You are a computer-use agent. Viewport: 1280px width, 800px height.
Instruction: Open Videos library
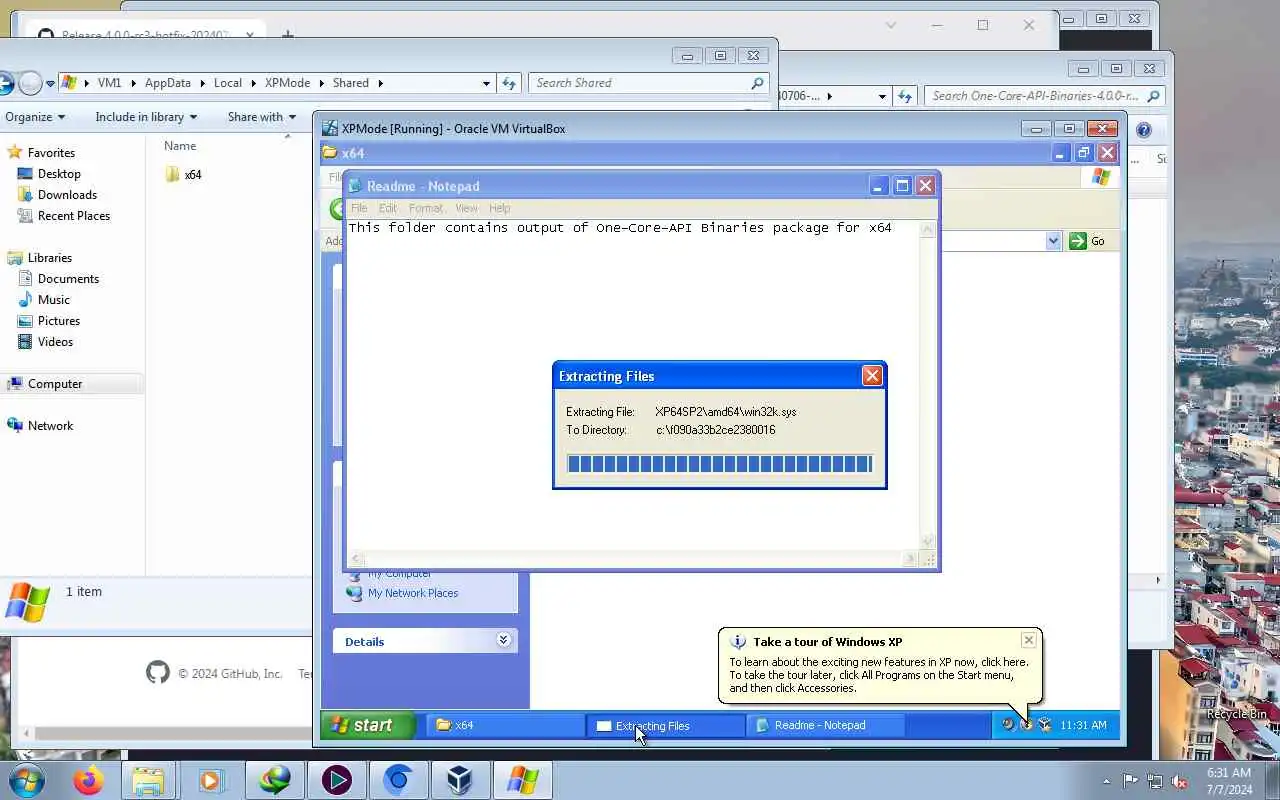click(x=55, y=342)
